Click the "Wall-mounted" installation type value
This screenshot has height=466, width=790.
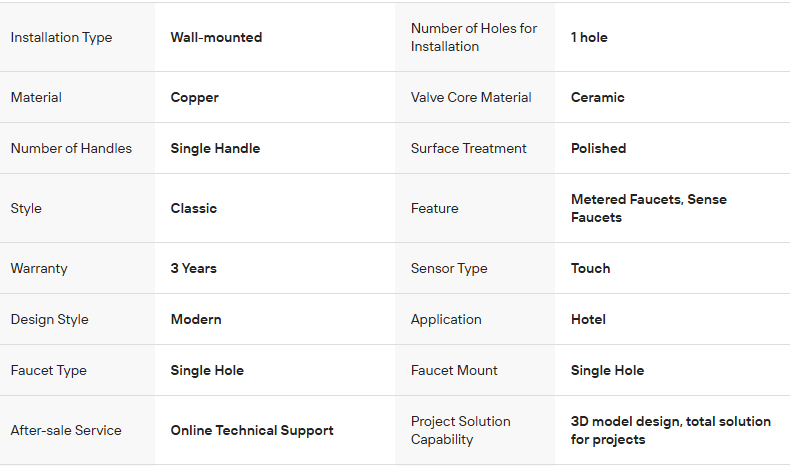click(216, 37)
